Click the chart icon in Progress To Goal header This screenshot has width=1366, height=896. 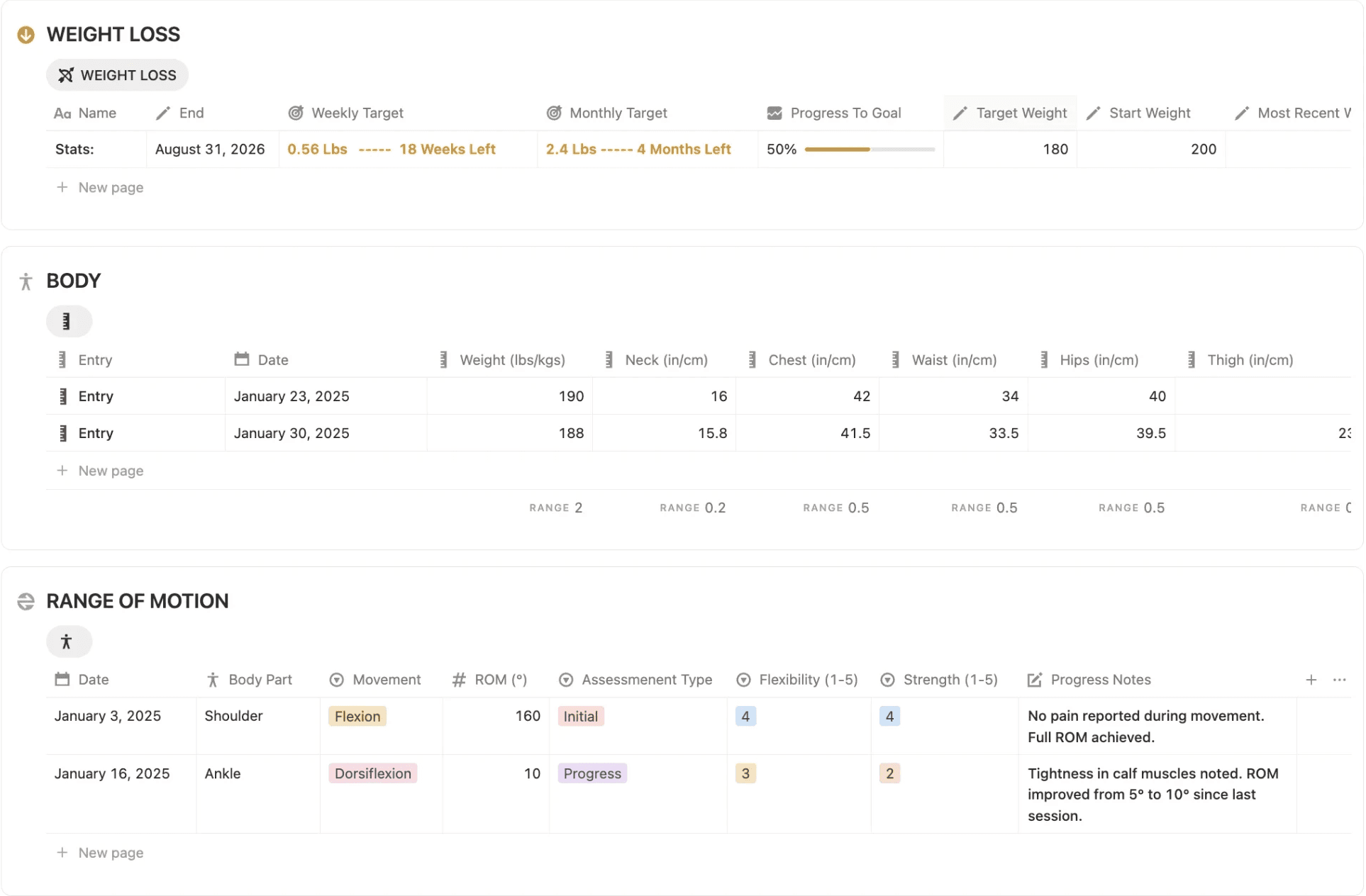(774, 113)
